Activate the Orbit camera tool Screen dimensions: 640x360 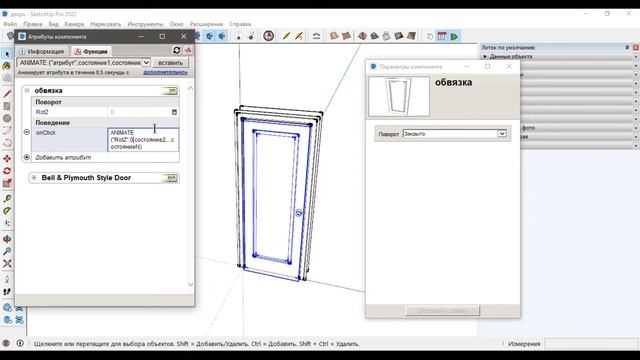(x=7, y=239)
